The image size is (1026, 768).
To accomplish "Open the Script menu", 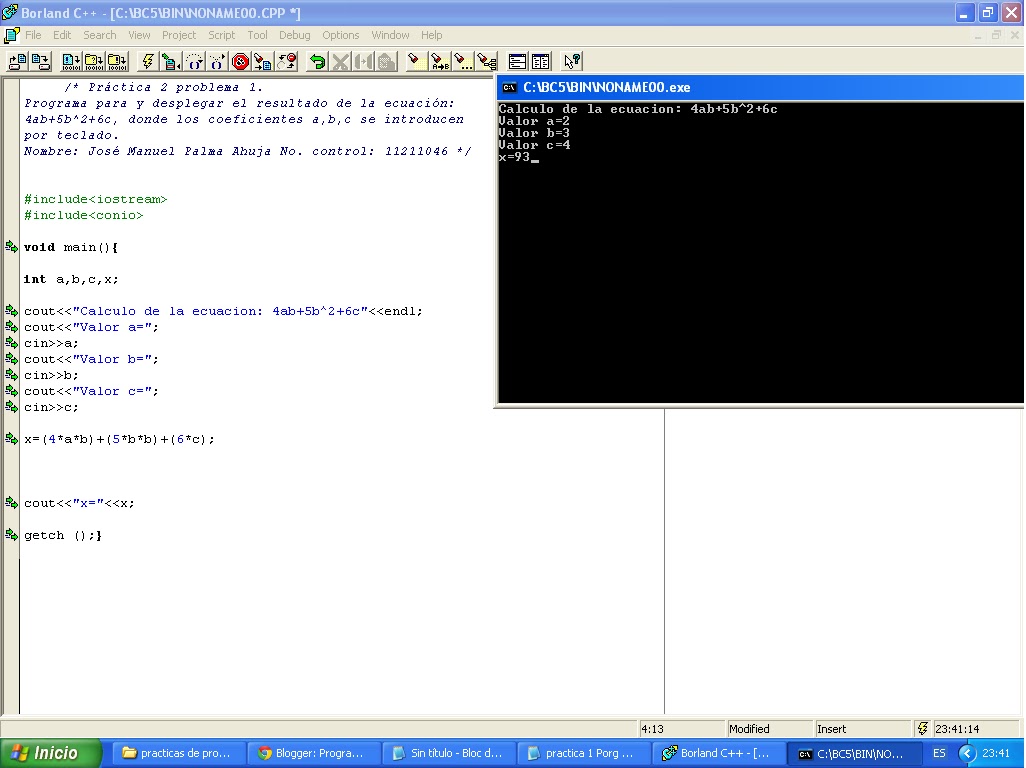I will tap(221, 35).
